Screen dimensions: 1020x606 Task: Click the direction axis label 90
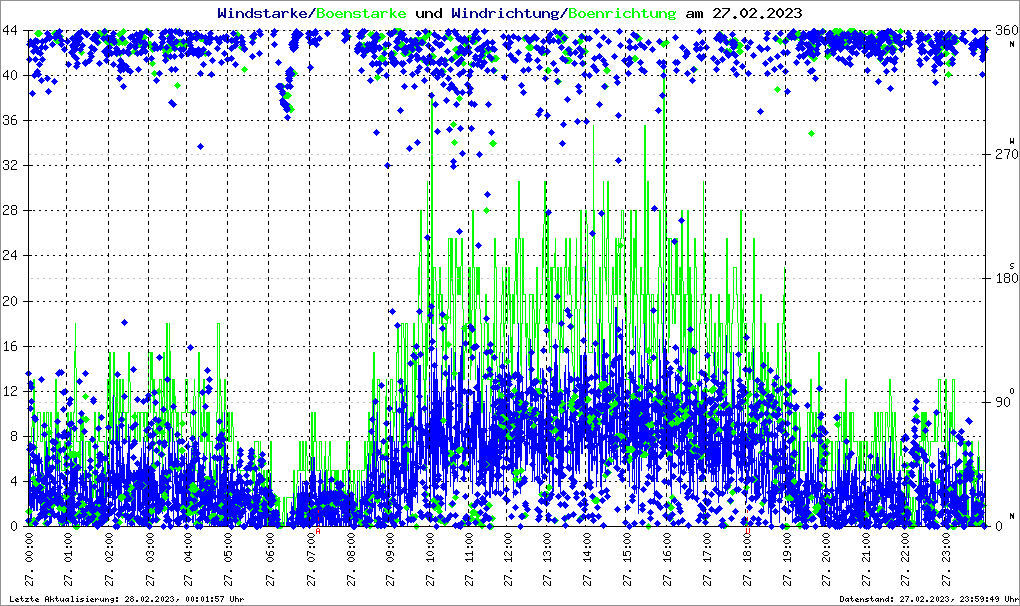point(1003,402)
